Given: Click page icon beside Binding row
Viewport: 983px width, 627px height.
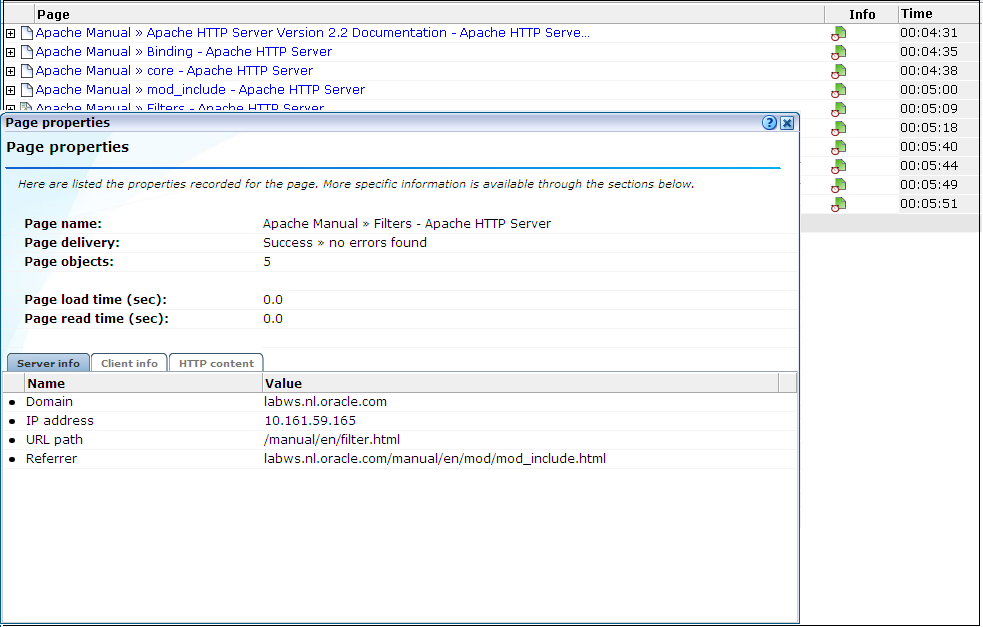Looking at the screenshot, I should (x=26, y=51).
